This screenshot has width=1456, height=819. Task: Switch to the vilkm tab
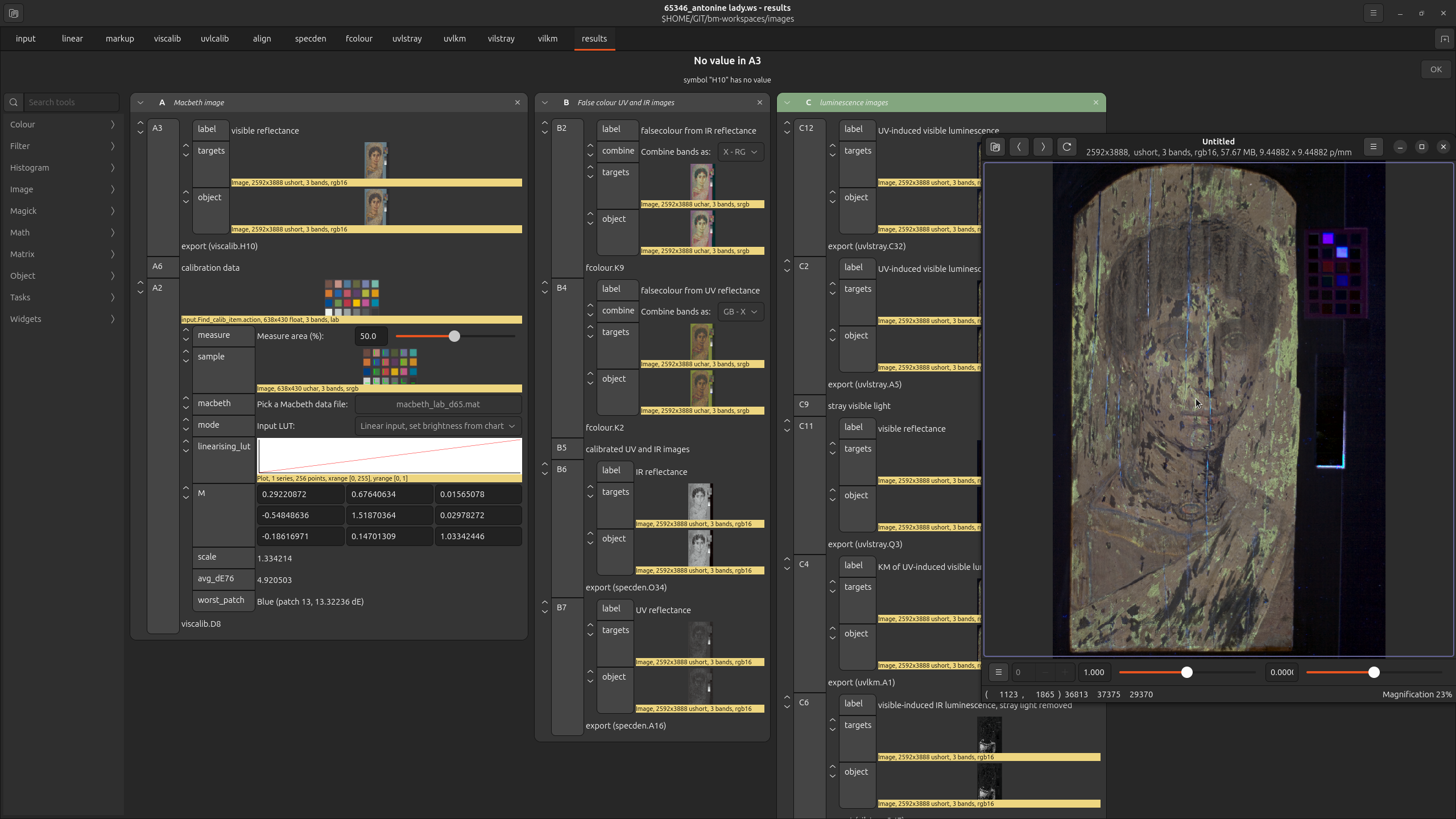(x=547, y=38)
